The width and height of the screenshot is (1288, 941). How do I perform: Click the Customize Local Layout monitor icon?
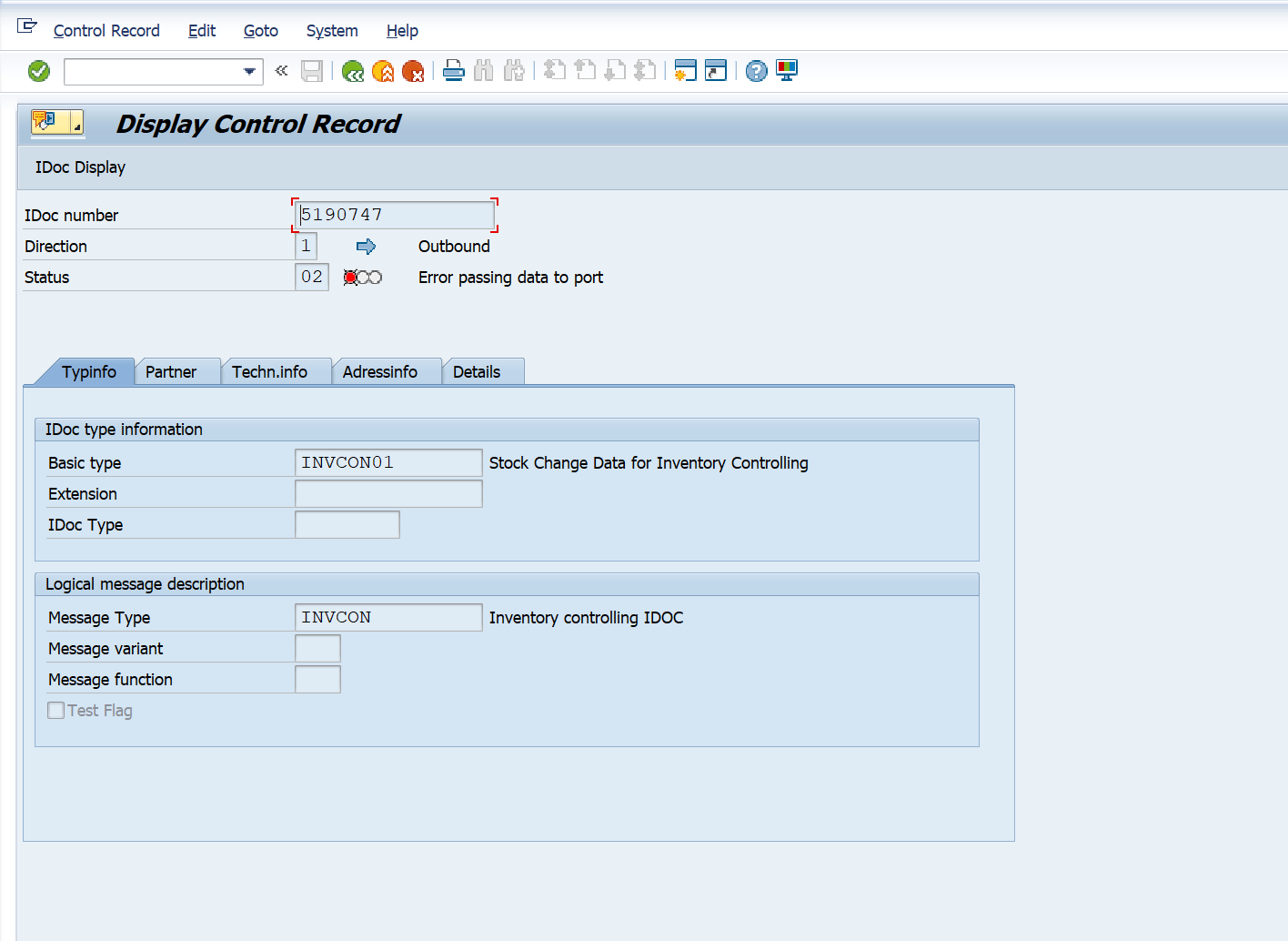(787, 71)
